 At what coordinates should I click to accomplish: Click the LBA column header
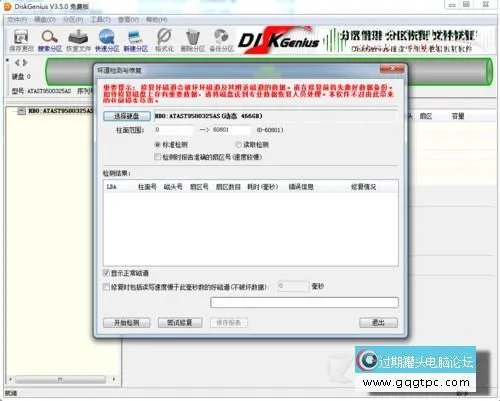point(112,187)
